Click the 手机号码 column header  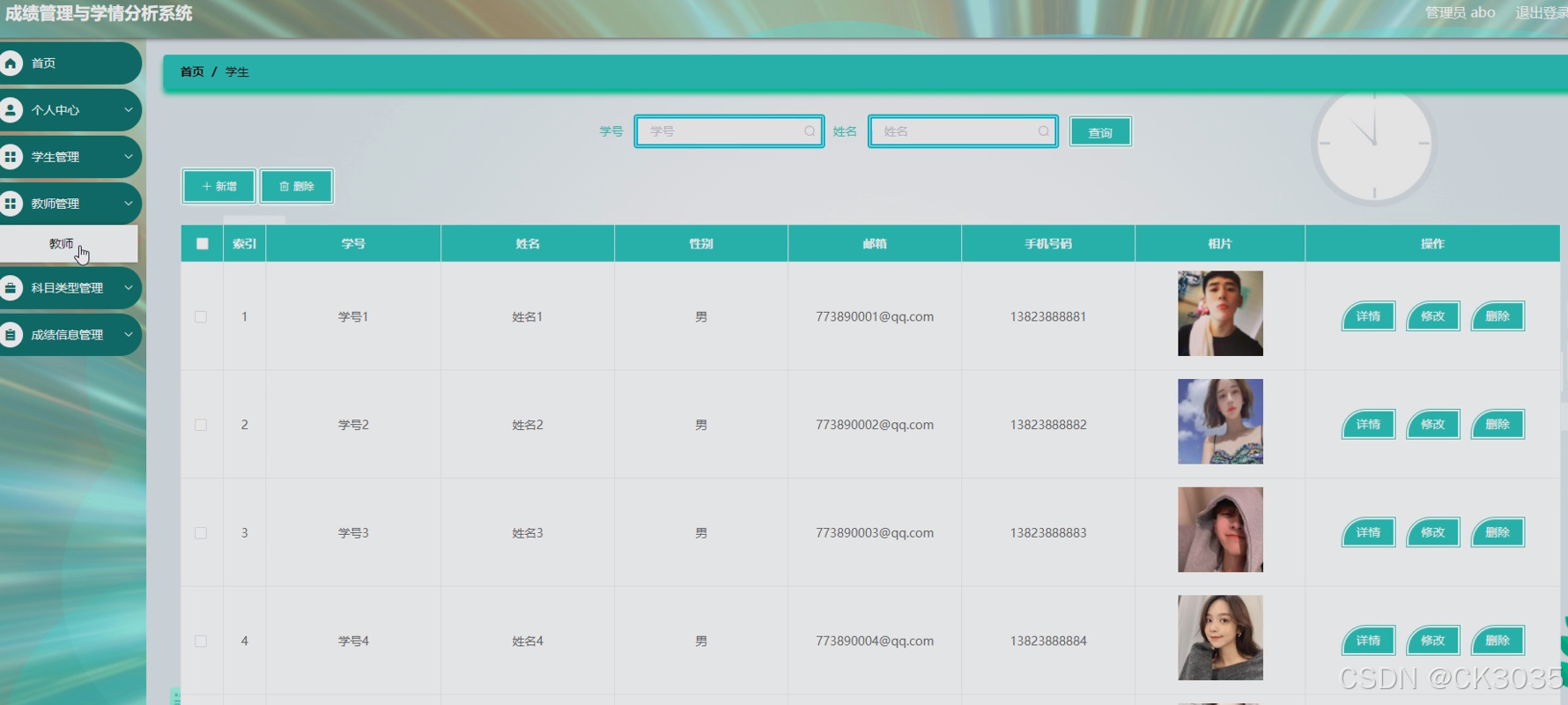pyautogui.click(x=1048, y=244)
